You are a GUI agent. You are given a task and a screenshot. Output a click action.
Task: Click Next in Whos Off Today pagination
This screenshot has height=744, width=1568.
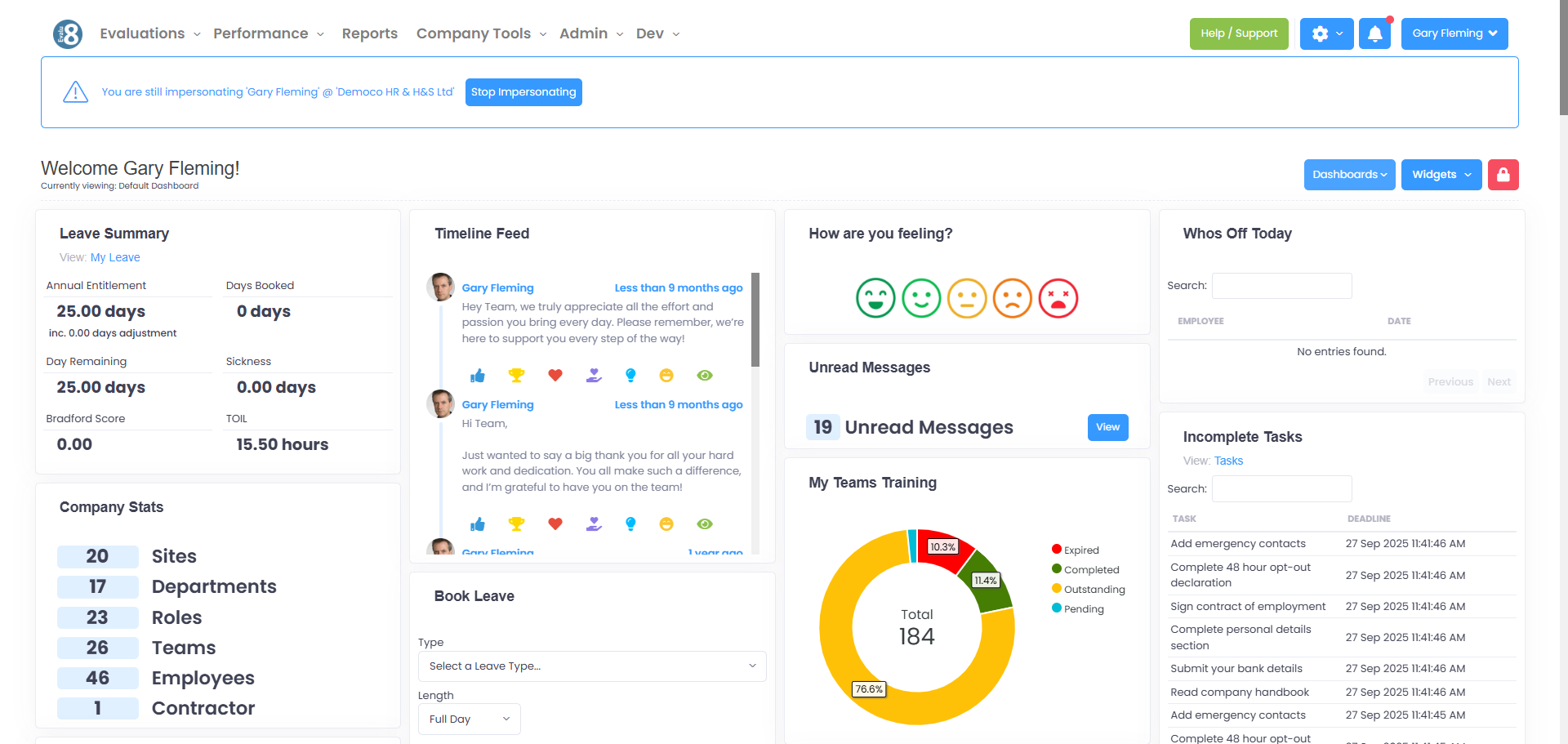1499,382
